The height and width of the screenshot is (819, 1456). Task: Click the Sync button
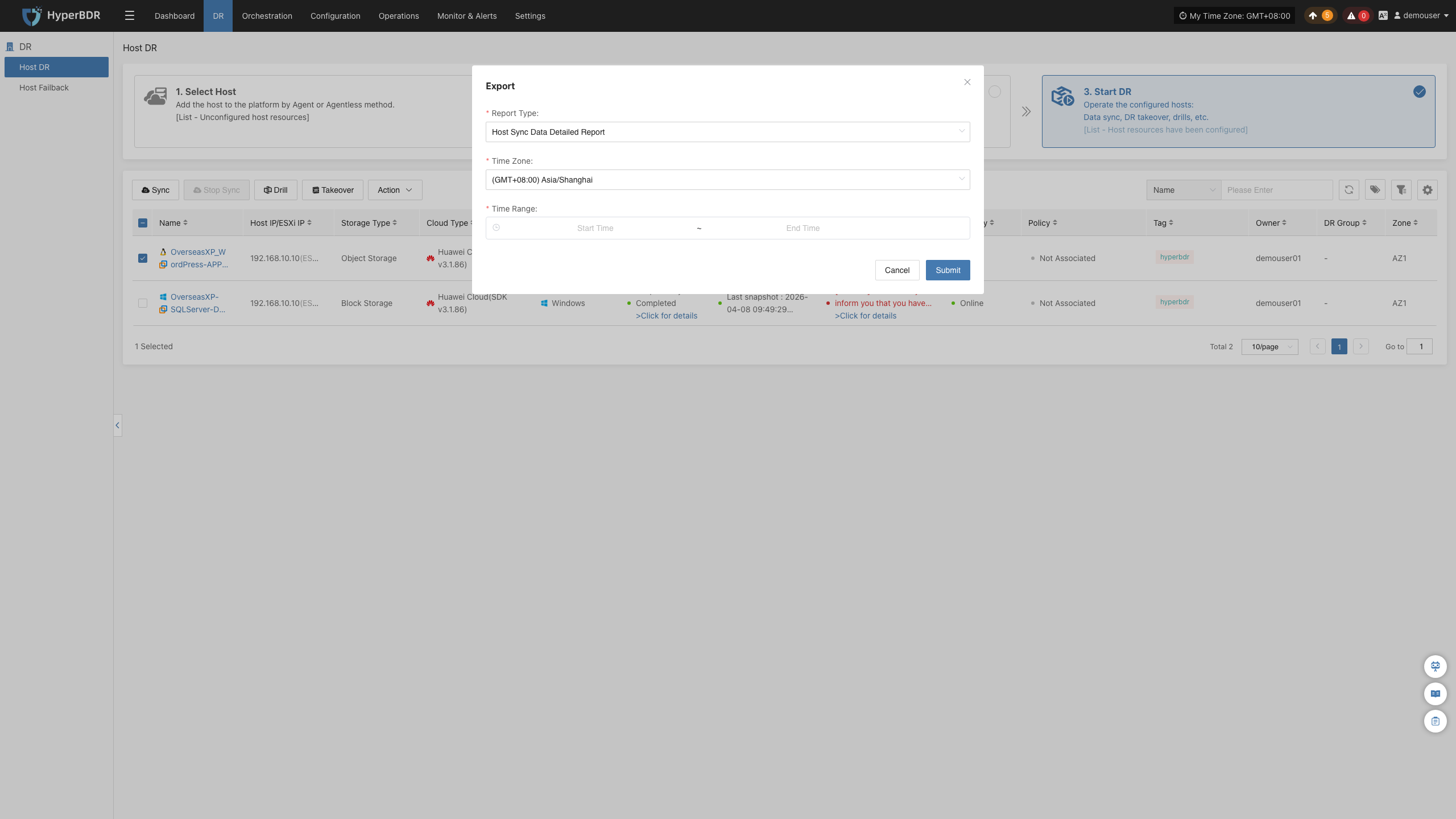[x=155, y=190]
